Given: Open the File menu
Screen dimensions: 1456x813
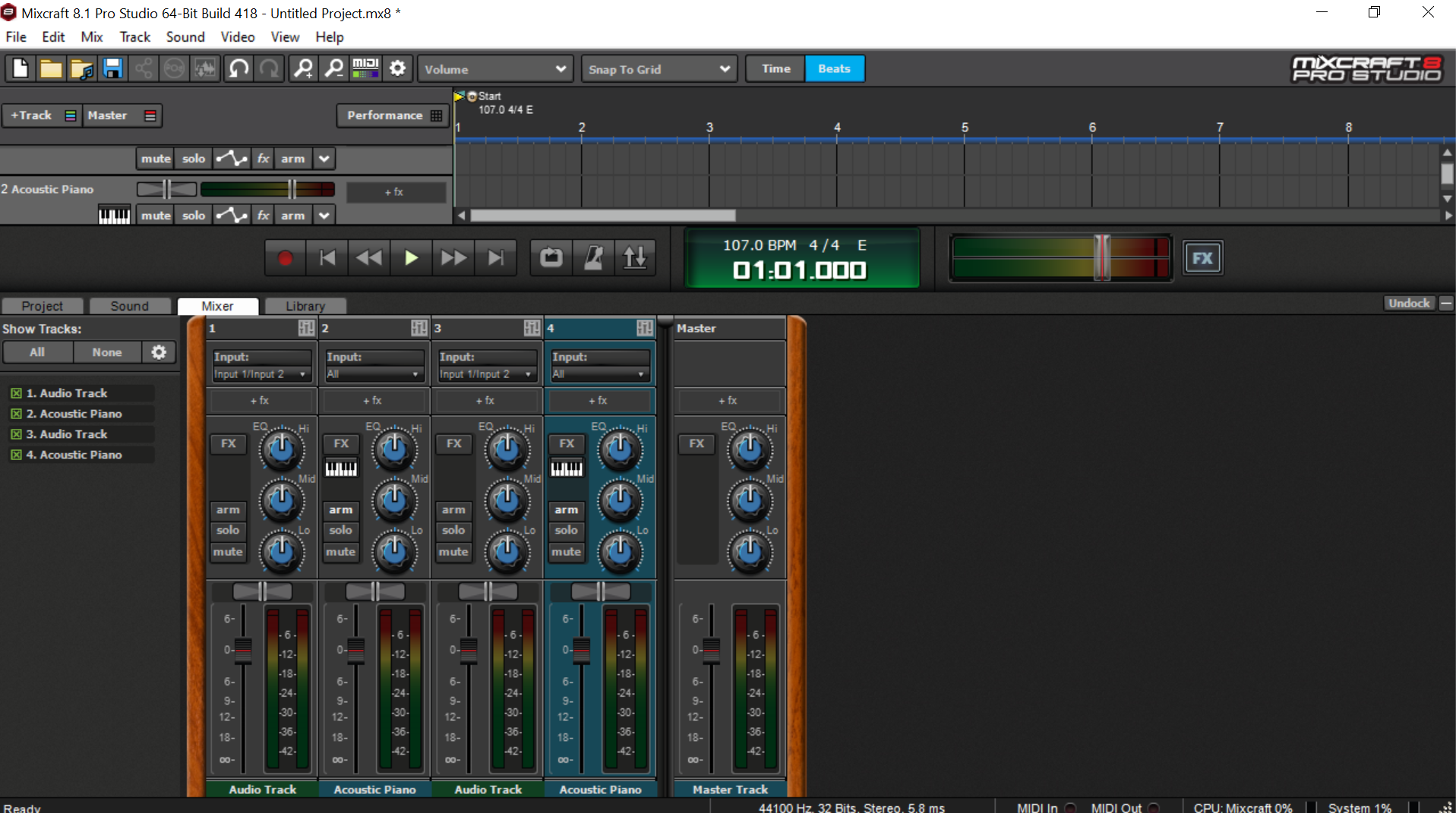Looking at the screenshot, I should tap(16, 36).
